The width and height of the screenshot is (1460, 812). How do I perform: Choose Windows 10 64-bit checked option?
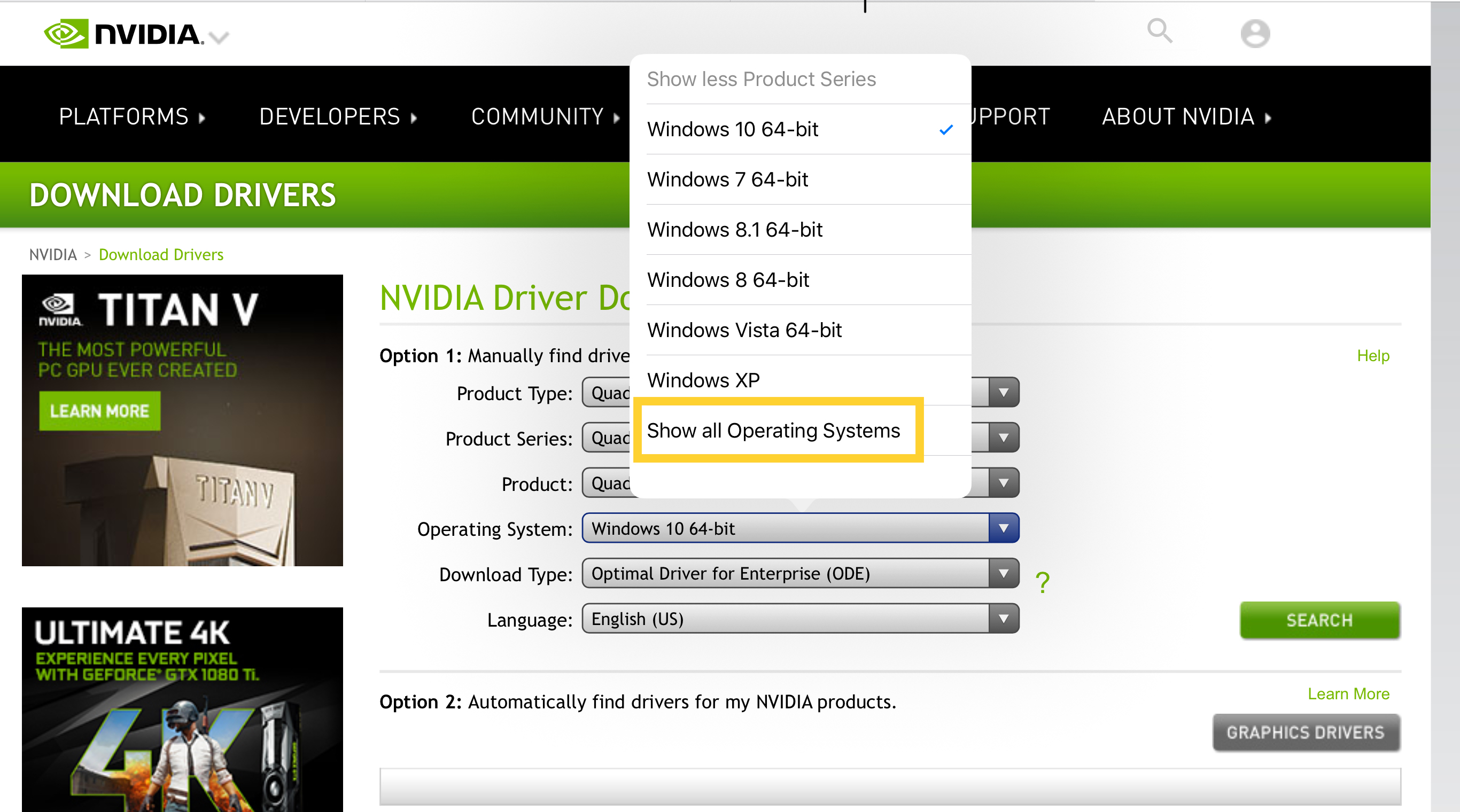click(x=732, y=129)
